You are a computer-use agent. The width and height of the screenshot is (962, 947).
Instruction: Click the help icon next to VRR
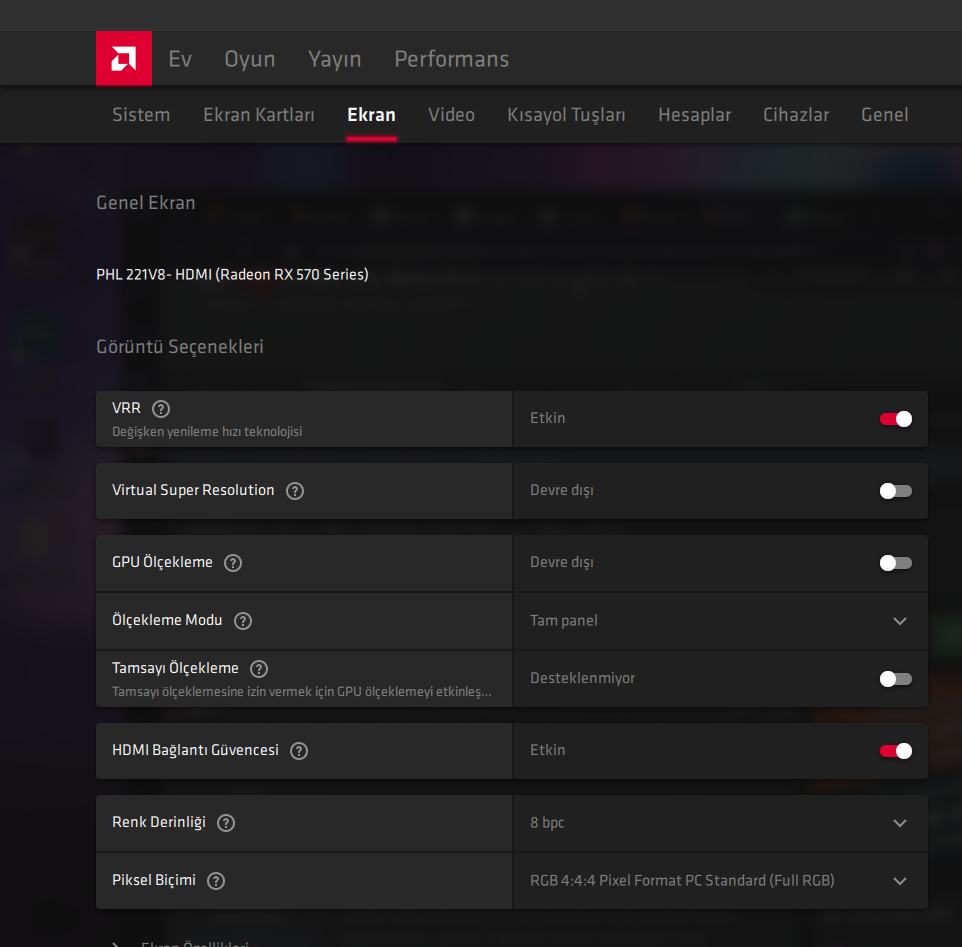pyautogui.click(x=161, y=408)
